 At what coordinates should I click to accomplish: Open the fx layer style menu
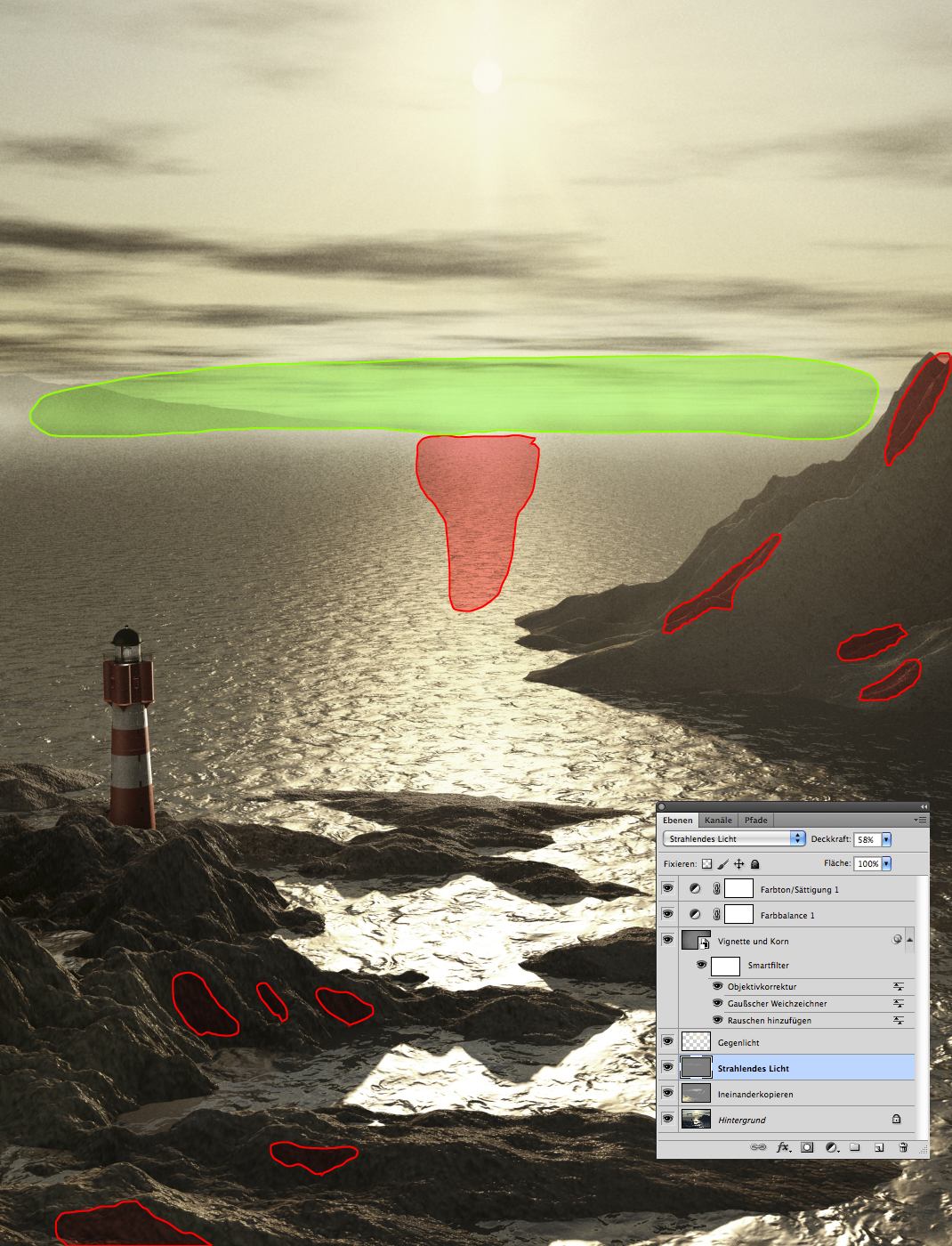click(x=783, y=1147)
